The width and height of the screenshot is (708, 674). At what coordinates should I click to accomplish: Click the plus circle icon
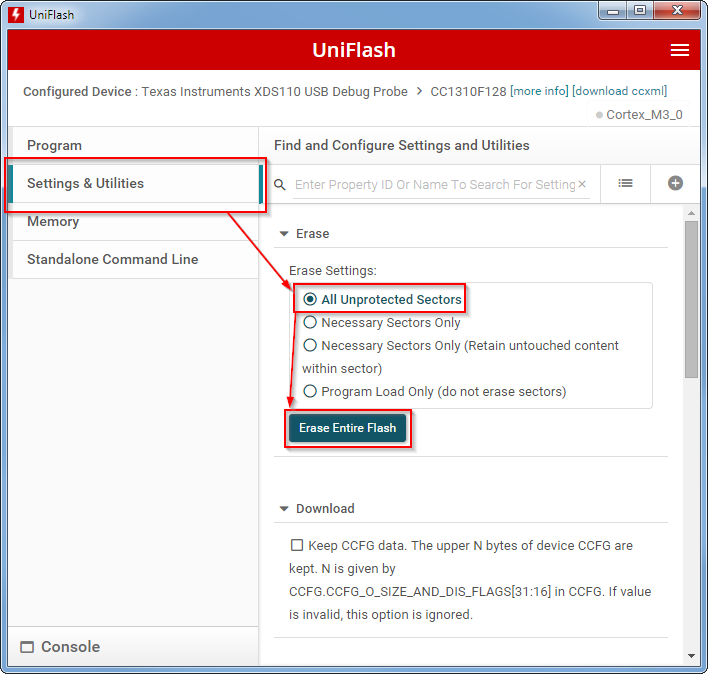click(675, 183)
